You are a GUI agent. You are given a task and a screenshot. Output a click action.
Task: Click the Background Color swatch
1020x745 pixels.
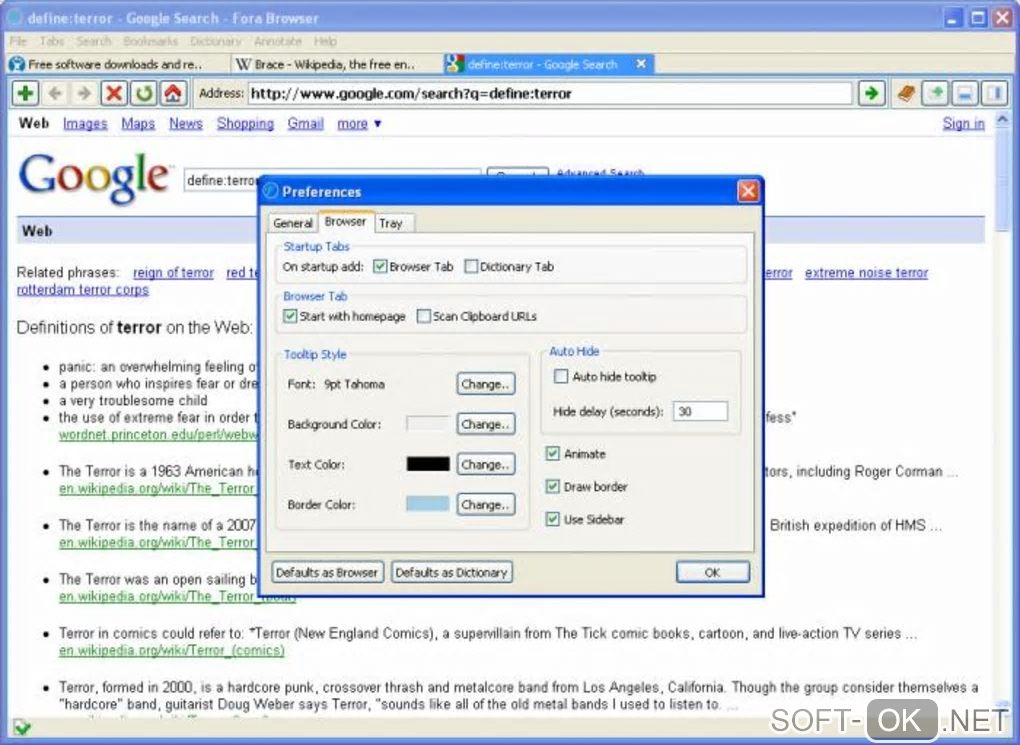pyautogui.click(x=427, y=424)
